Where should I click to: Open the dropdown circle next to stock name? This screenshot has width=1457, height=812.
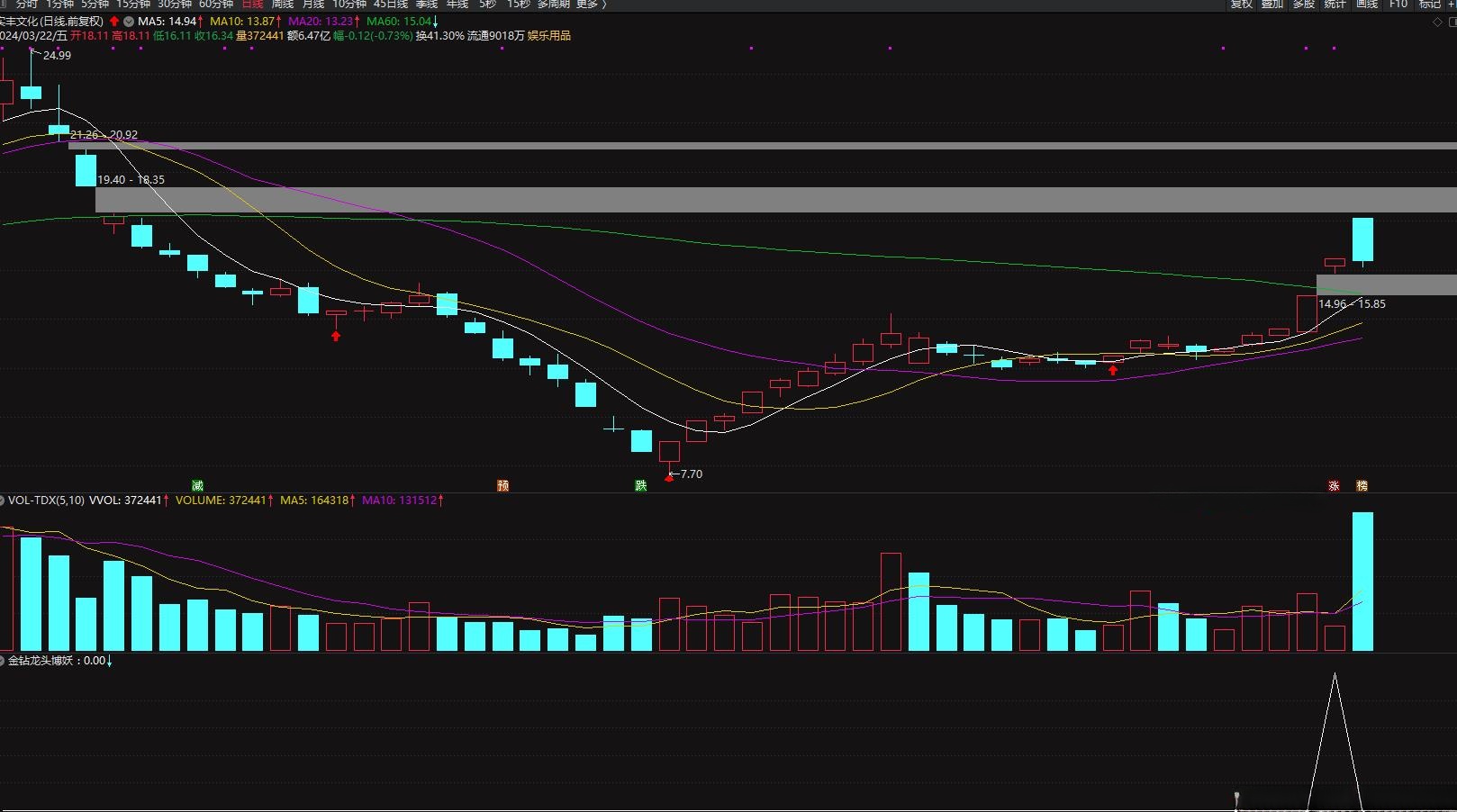click(x=129, y=22)
